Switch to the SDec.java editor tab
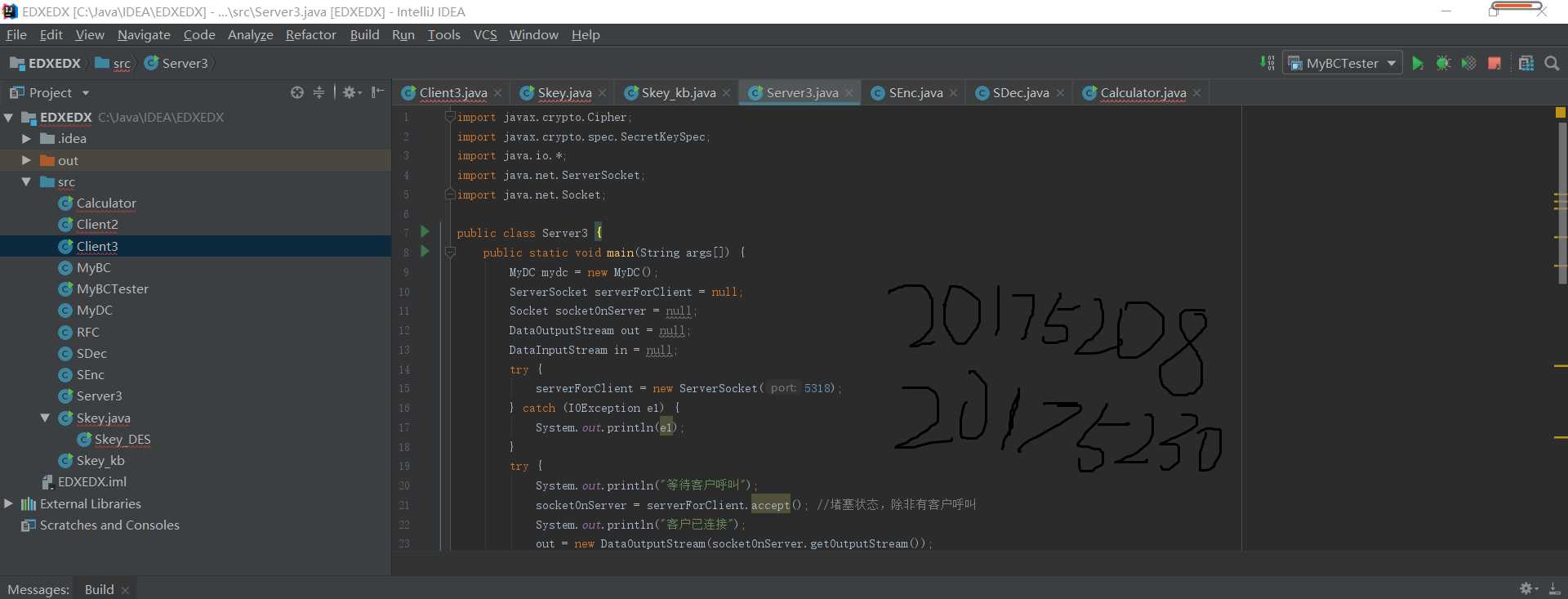This screenshot has height=599, width=1568. pos(1020,93)
